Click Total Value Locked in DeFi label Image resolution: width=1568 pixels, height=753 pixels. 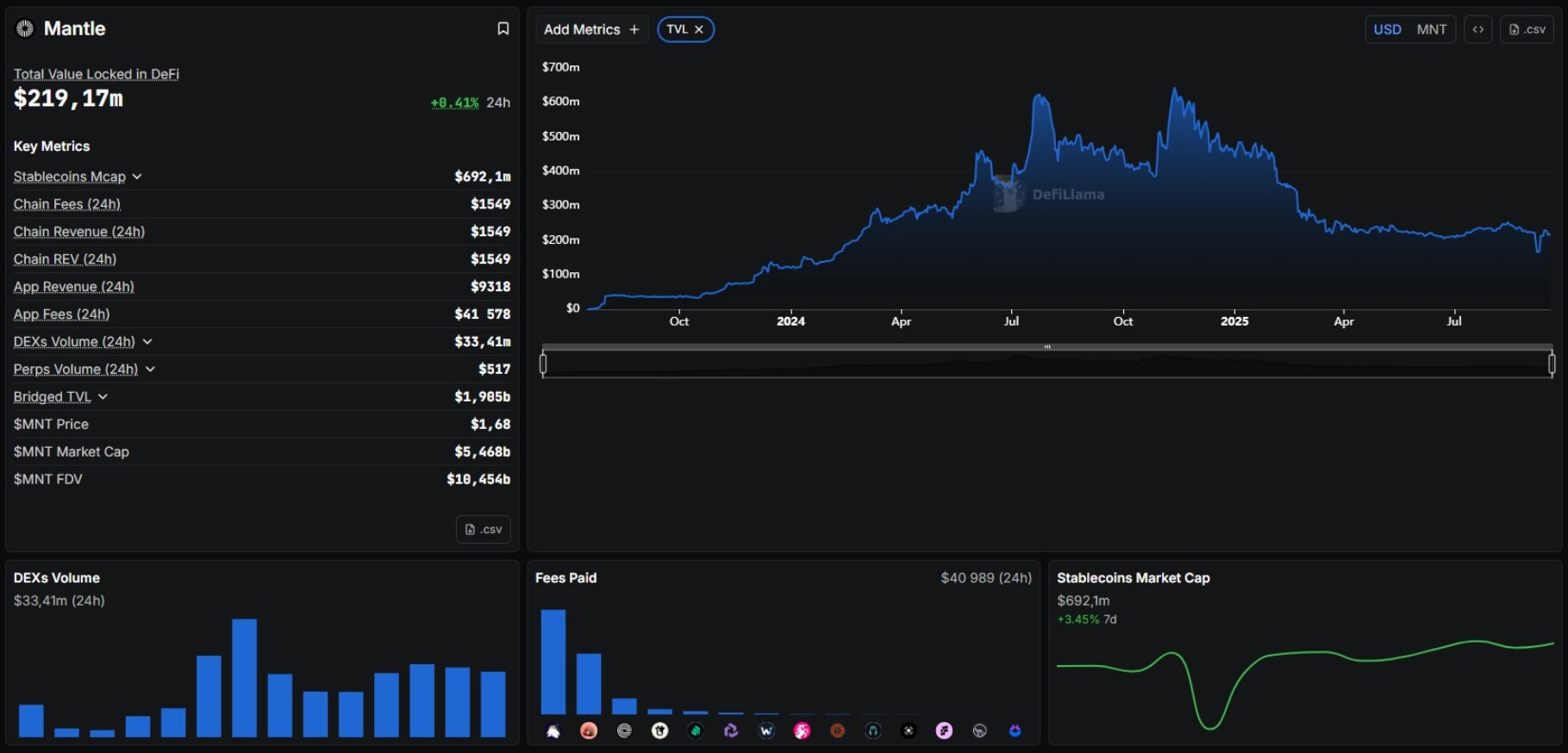(97, 74)
